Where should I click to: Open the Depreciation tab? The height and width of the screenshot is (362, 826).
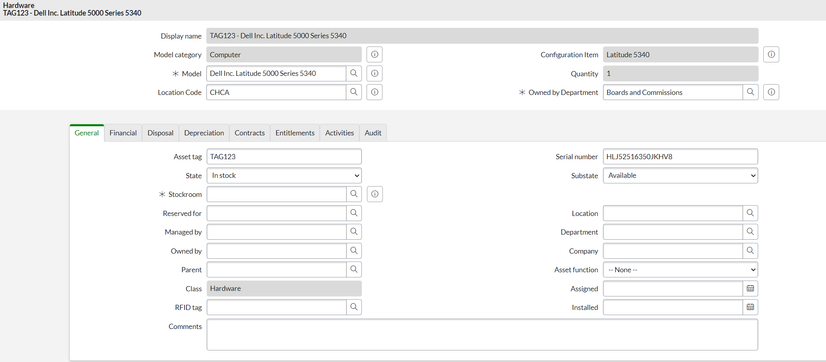point(204,133)
